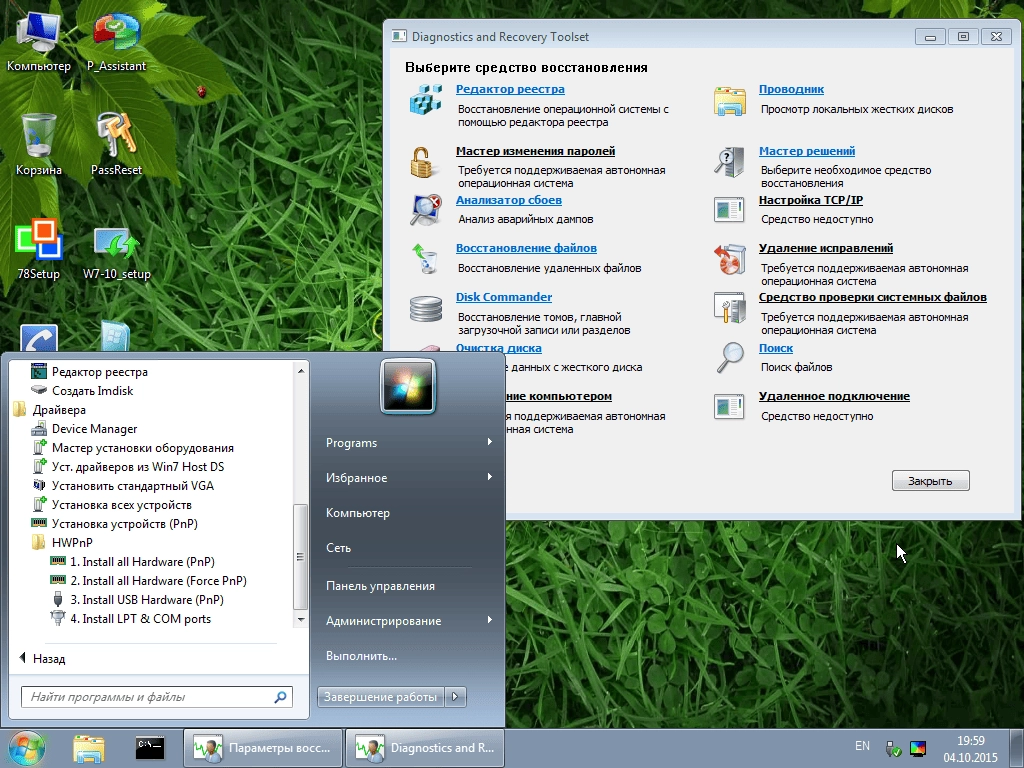Launch Мастер установки оборудования
The width and height of the screenshot is (1024, 768).
click(x=133, y=448)
